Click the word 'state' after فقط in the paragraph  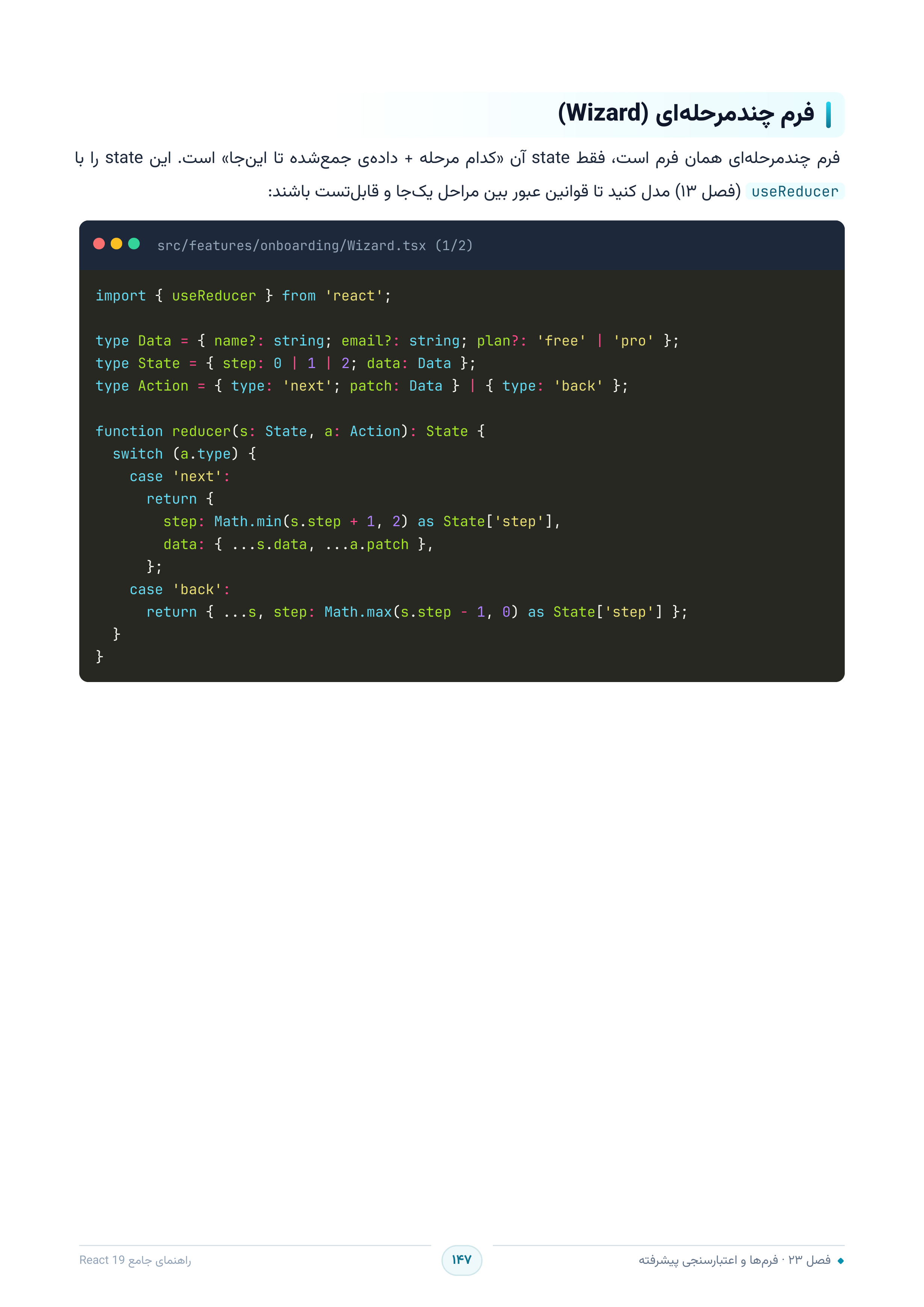[551, 158]
